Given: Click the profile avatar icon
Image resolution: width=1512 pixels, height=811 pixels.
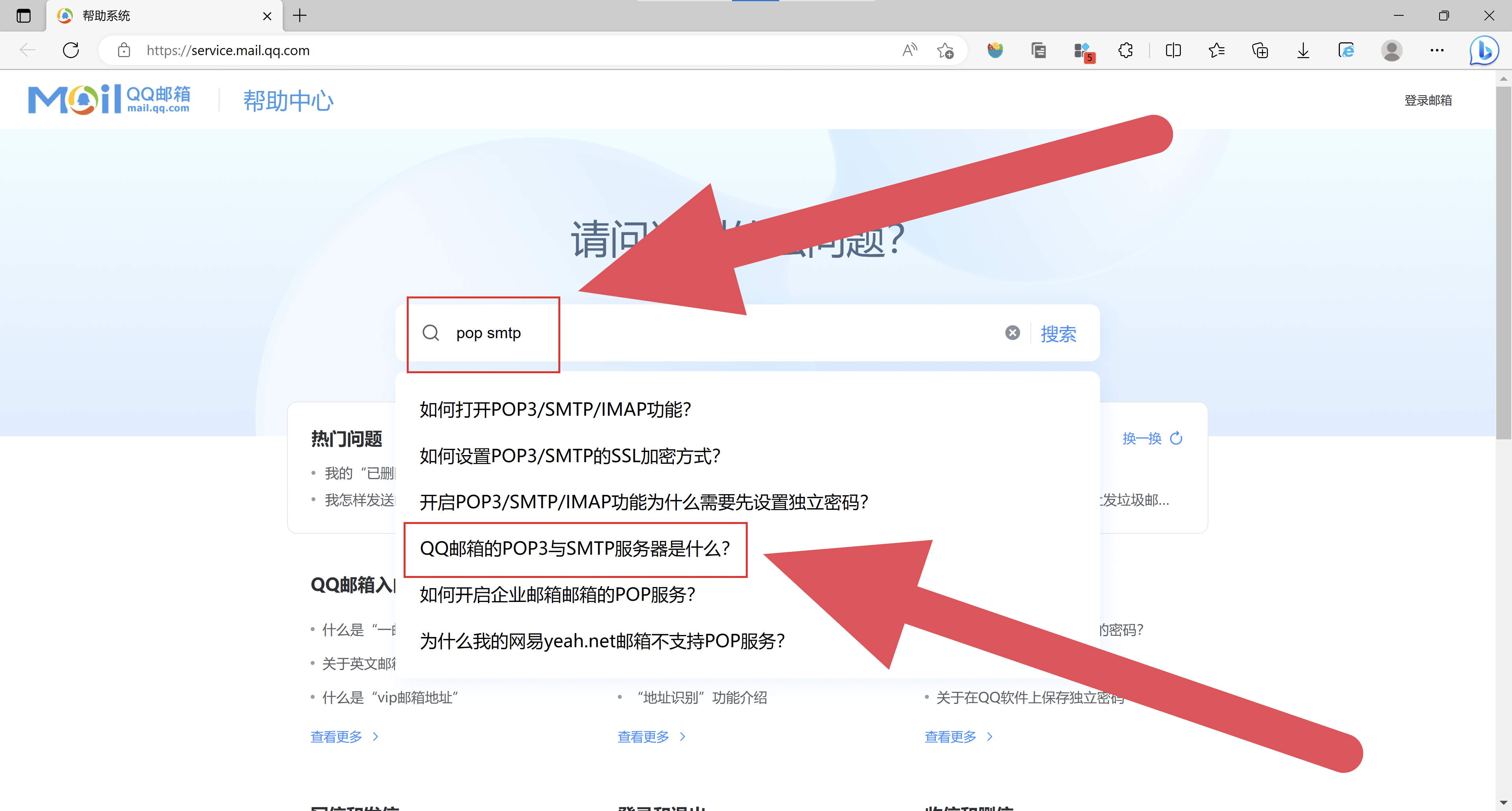Looking at the screenshot, I should pyautogui.click(x=1391, y=50).
